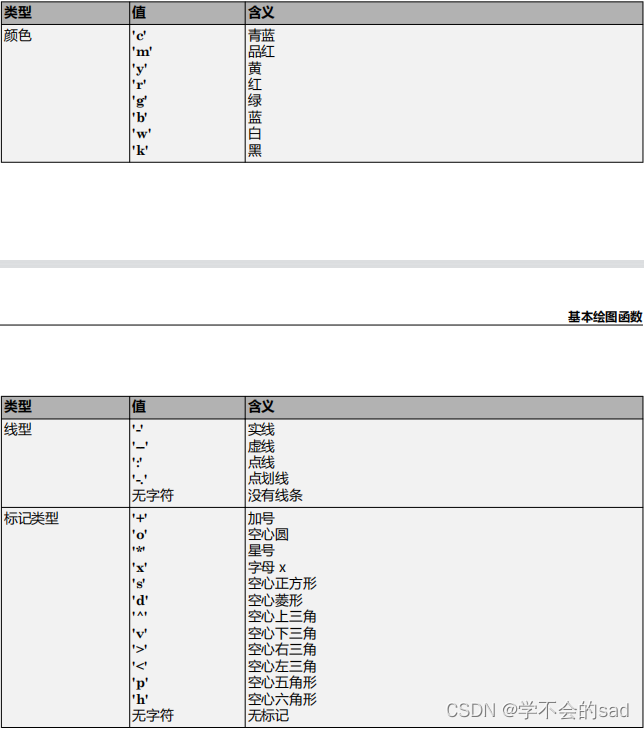
Task: Select the 'h' marker value
Action: 139,699
